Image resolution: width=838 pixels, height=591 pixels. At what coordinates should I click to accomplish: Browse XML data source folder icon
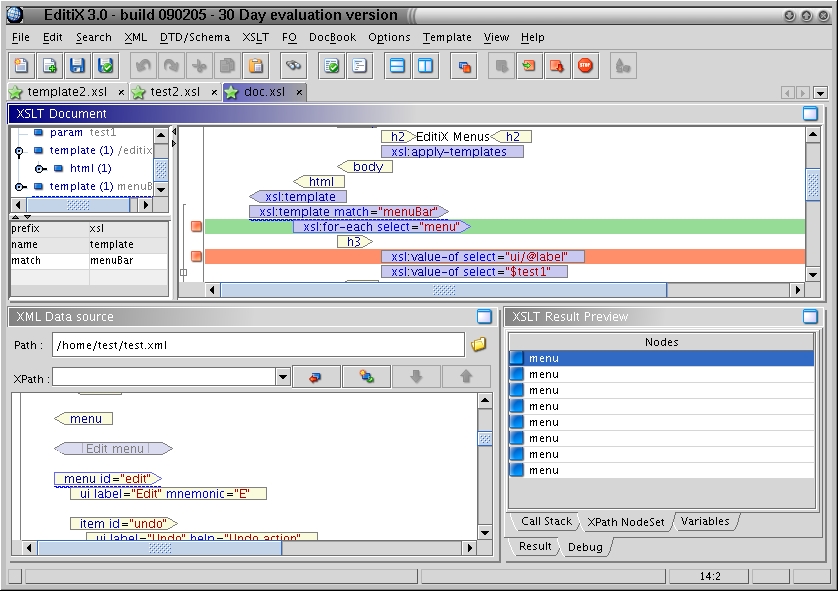479,345
